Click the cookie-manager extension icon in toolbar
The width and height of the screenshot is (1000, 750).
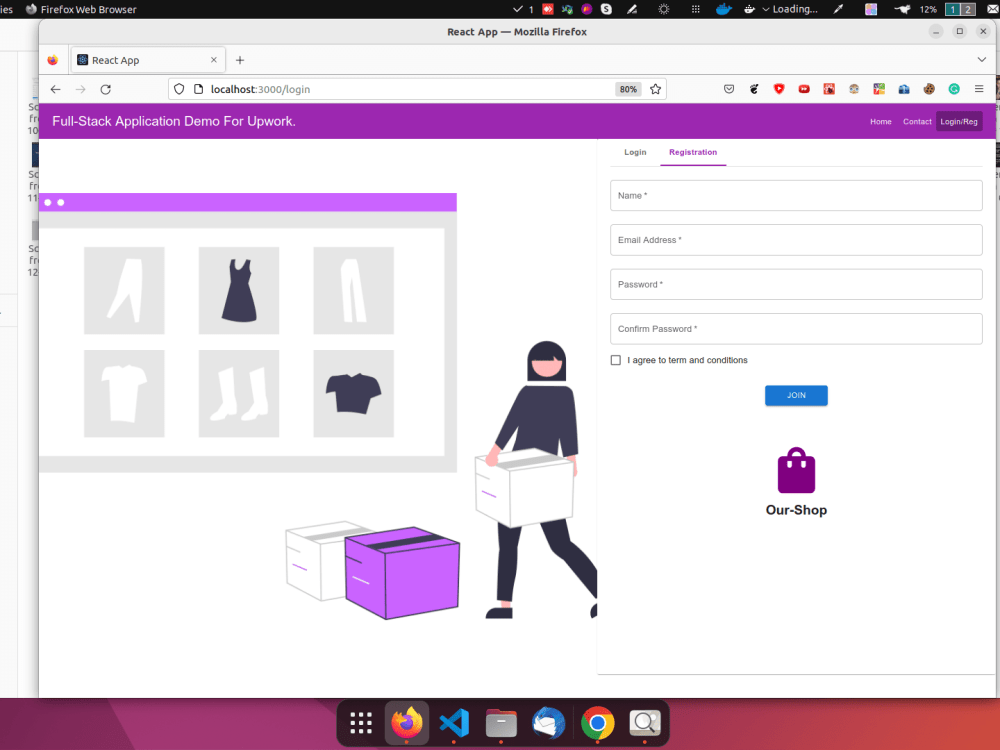point(928,88)
